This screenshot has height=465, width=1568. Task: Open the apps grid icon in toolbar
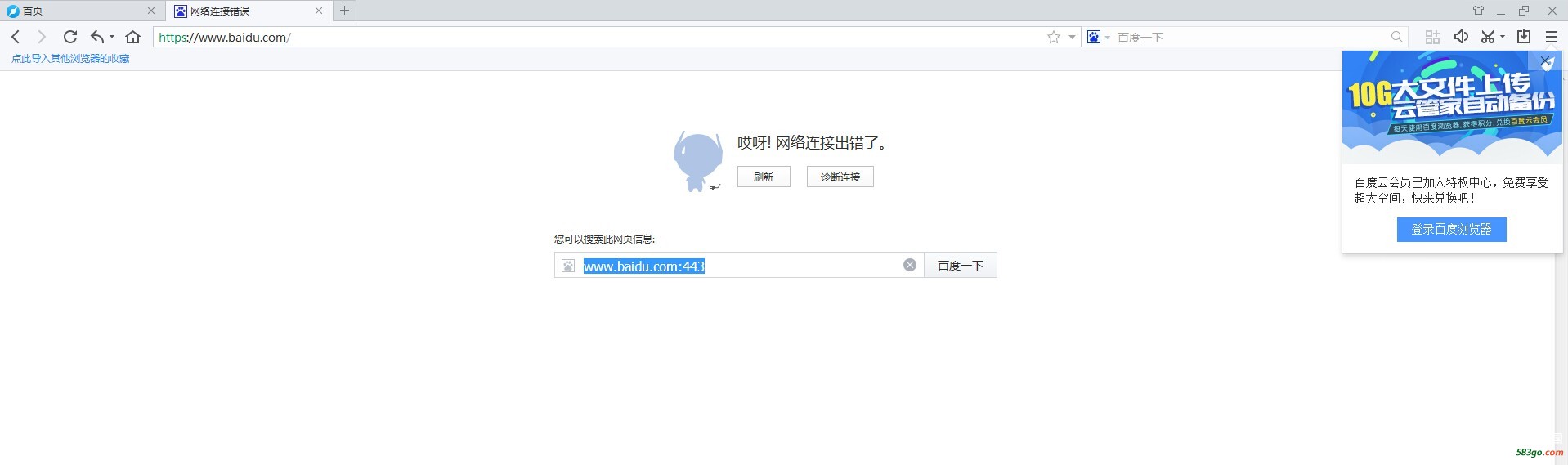click(x=1432, y=37)
